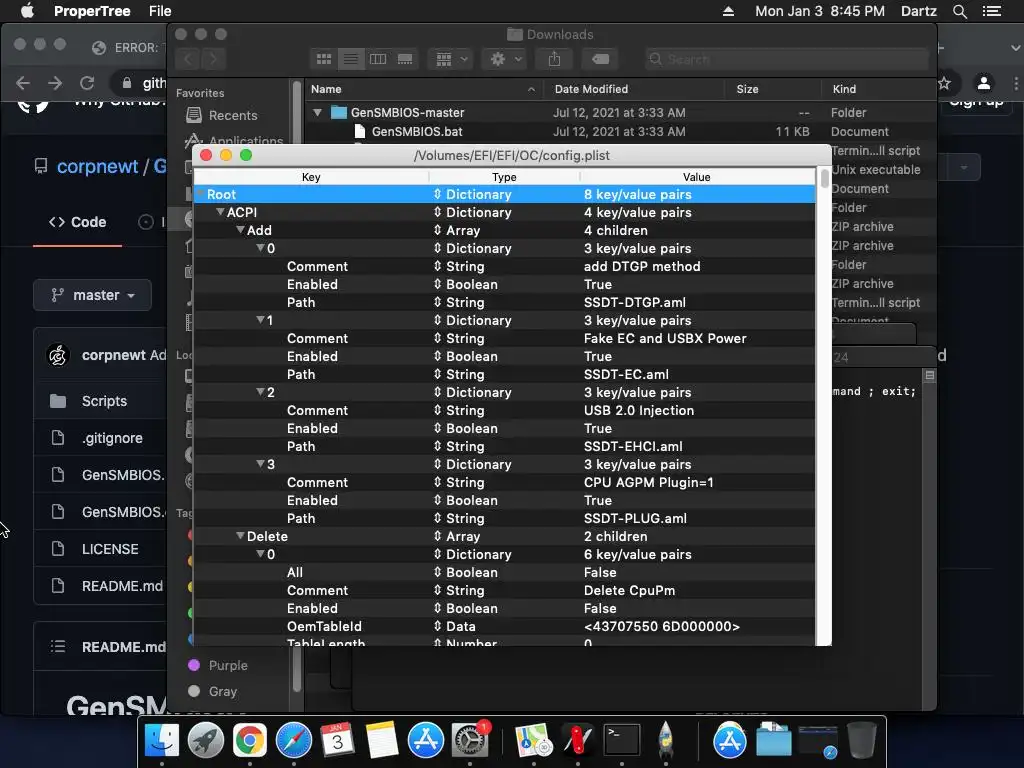This screenshot has width=1024, height=768.
Task: Click the eject icon in menu bar
Action: [x=728, y=11]
